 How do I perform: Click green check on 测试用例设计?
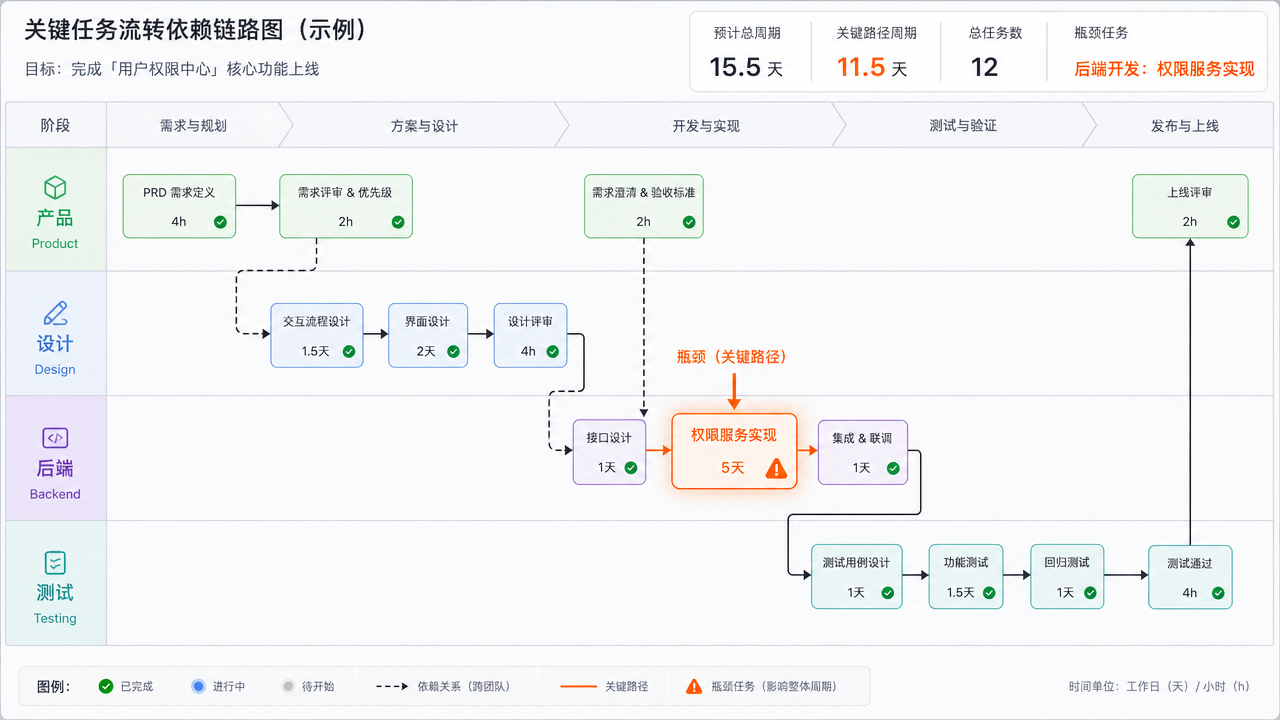tap(887, 592)
